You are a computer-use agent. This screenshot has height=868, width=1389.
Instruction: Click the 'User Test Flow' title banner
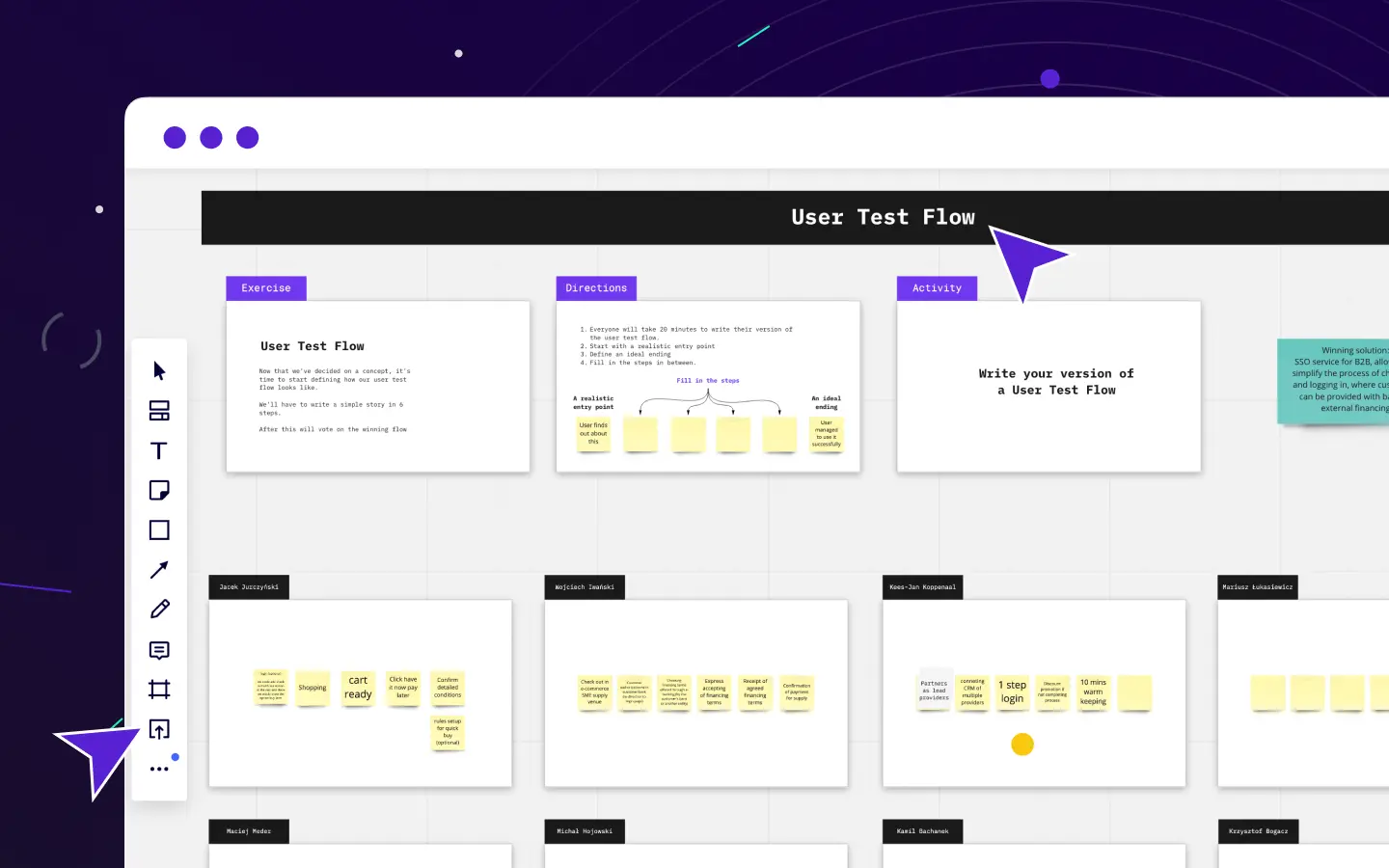coord(883,218)
